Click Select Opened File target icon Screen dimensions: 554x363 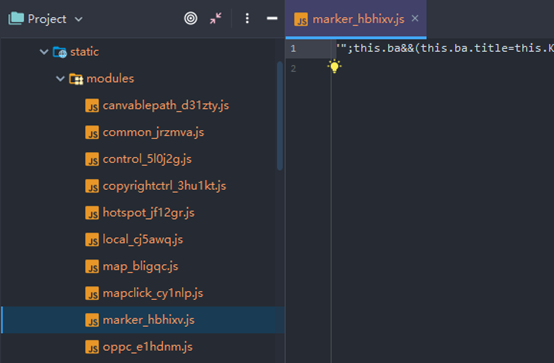point(191,18)
